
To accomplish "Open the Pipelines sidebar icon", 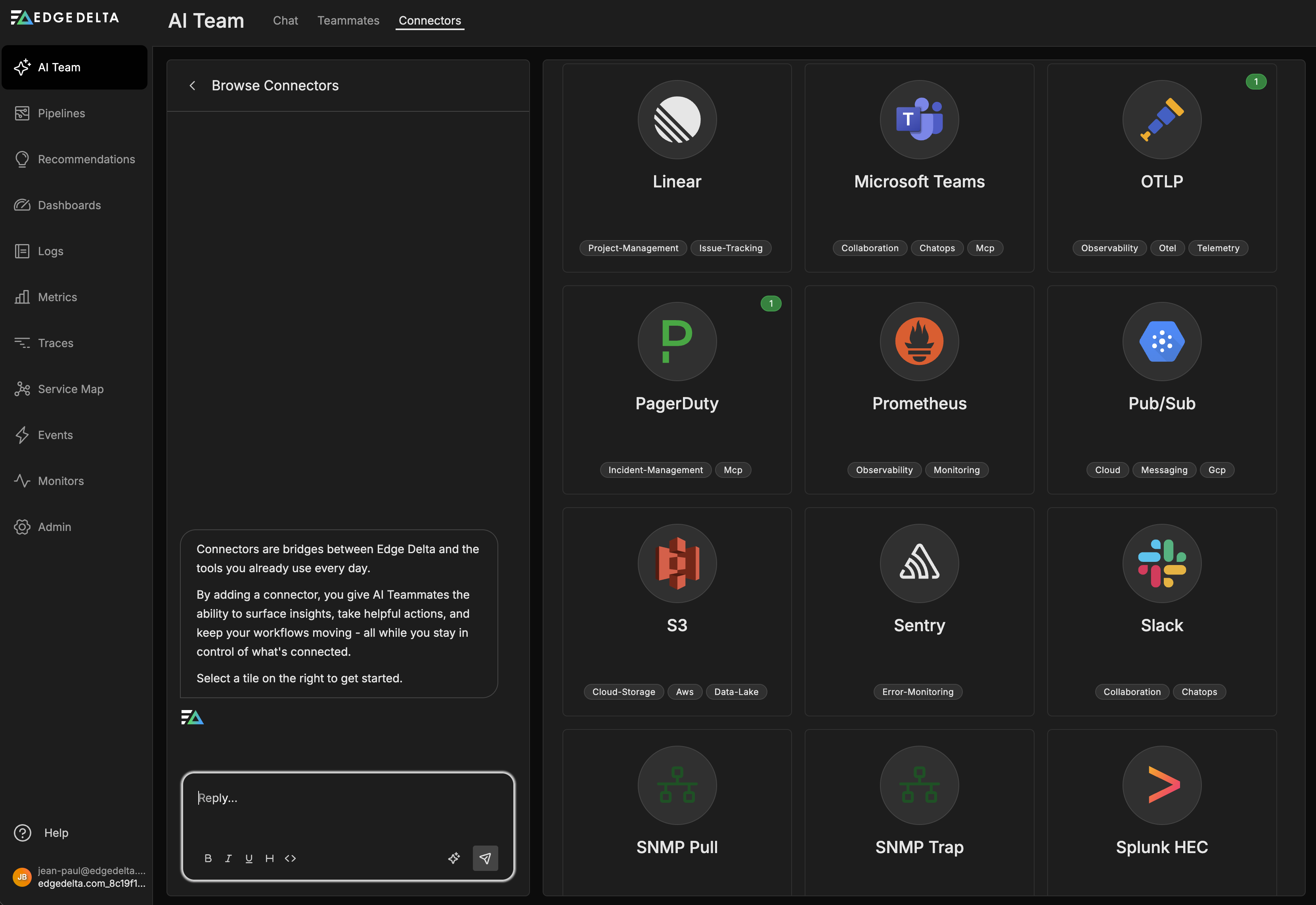I will 22,113.
